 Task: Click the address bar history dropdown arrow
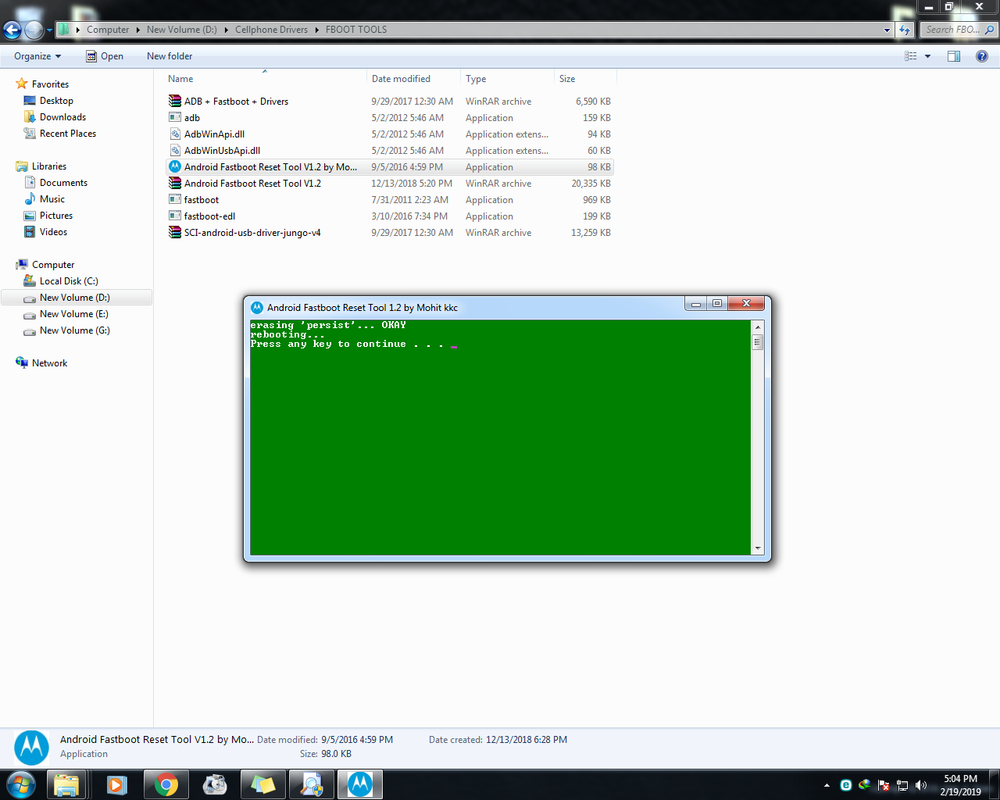886,29
